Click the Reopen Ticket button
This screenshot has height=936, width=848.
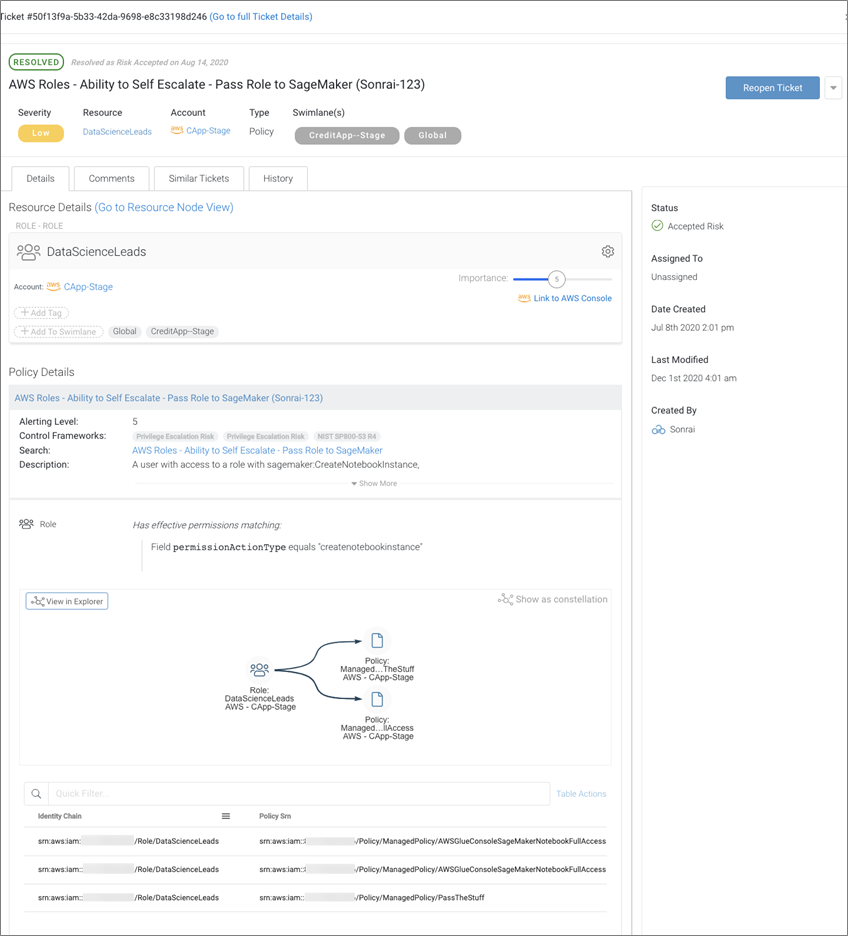click(x=772, y=88)
